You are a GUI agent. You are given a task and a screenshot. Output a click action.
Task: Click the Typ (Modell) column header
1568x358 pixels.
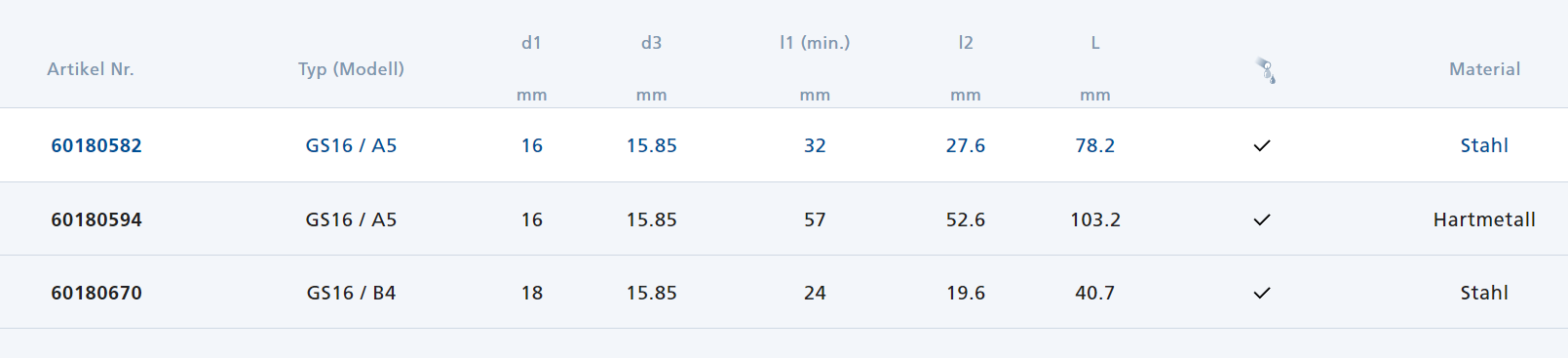point(351,69)
